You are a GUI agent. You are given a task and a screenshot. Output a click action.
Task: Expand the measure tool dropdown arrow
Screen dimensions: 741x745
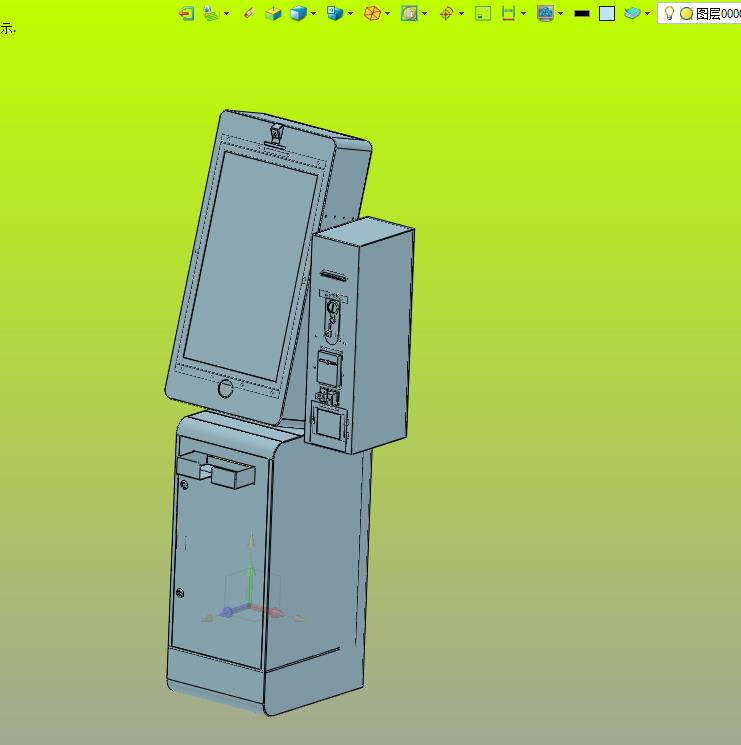pyautogui.click(x=523, y=14)
